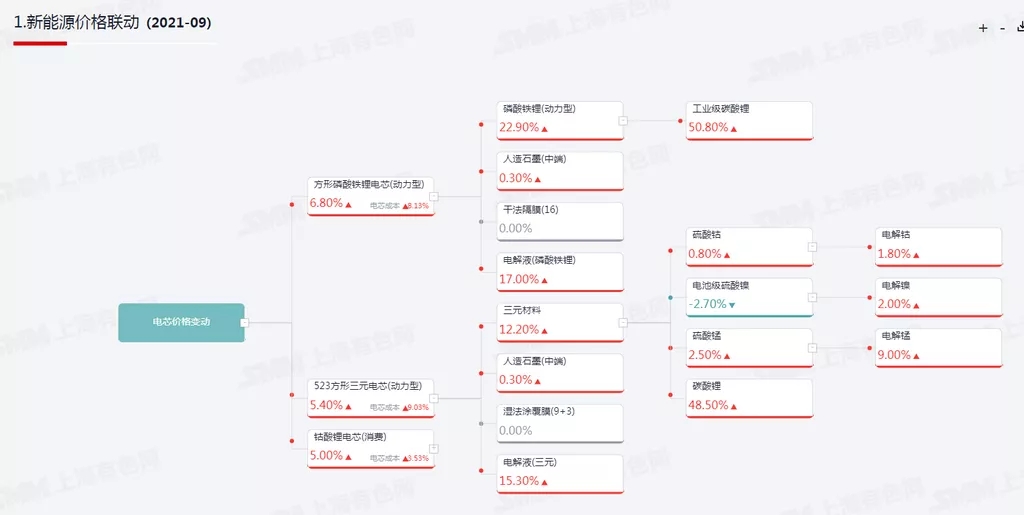Collapse the 硫酸锰 node toggle

(812, 347)
